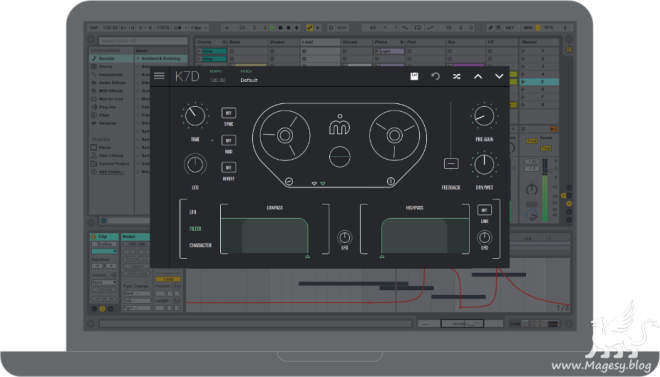Click the Feedback slider handle
Screen dimensions: 660x377
point(451,163)
